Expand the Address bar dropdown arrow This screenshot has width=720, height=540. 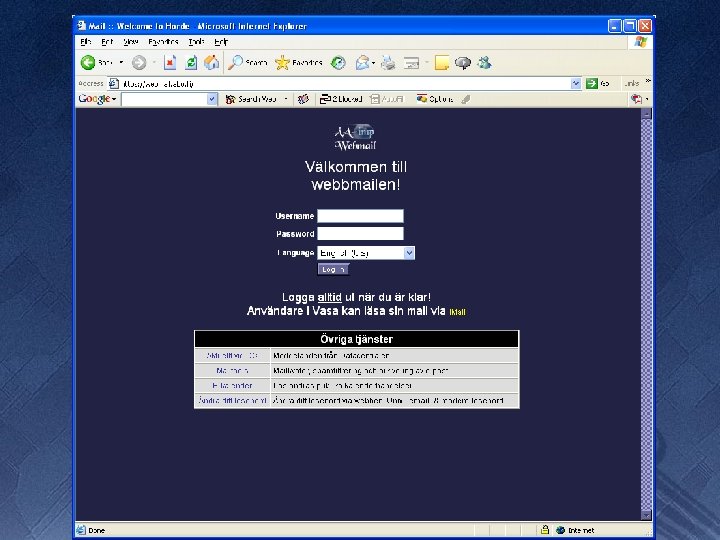point(576,84)
